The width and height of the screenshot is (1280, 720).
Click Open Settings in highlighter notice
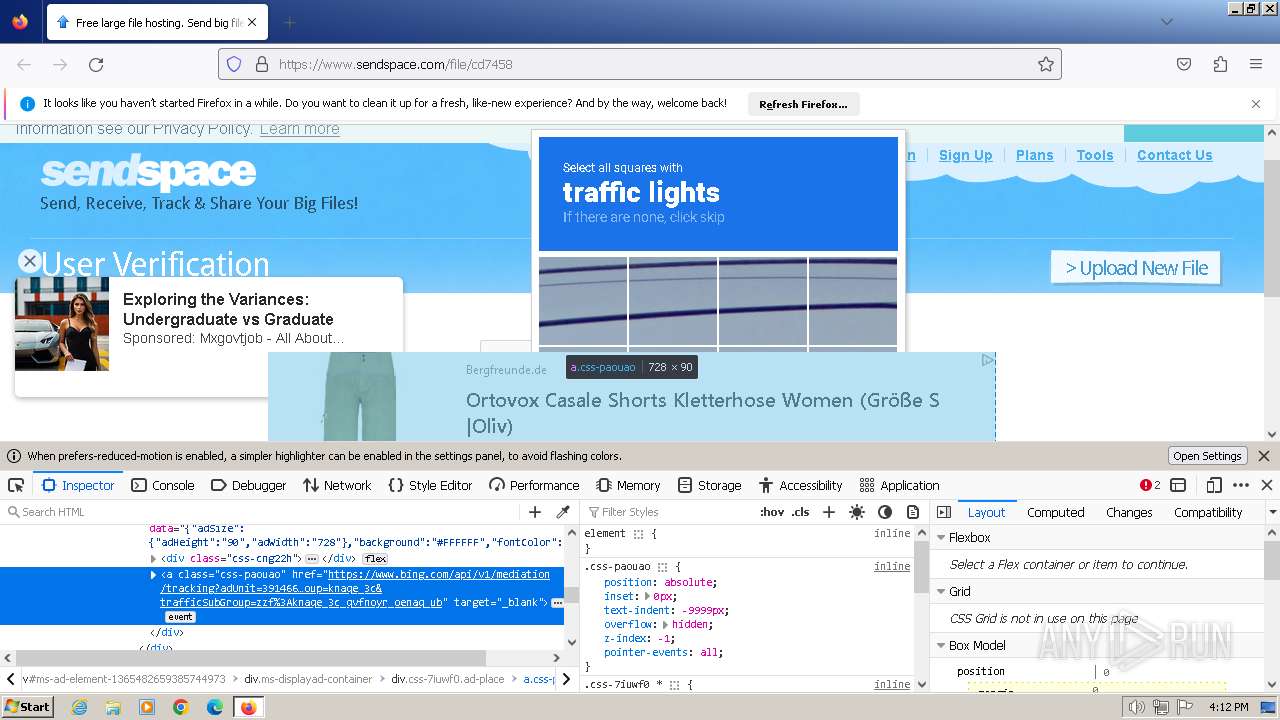(x=1207, y=456)
